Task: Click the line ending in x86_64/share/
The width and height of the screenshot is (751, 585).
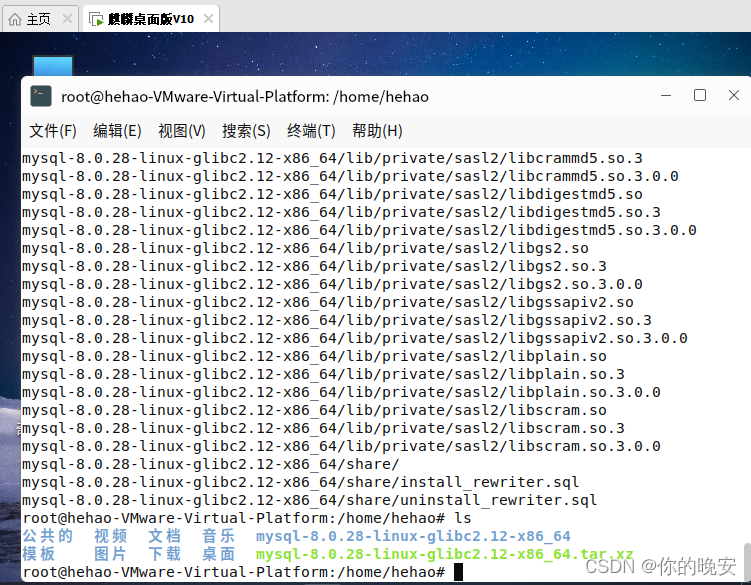Action: point(211,464)
